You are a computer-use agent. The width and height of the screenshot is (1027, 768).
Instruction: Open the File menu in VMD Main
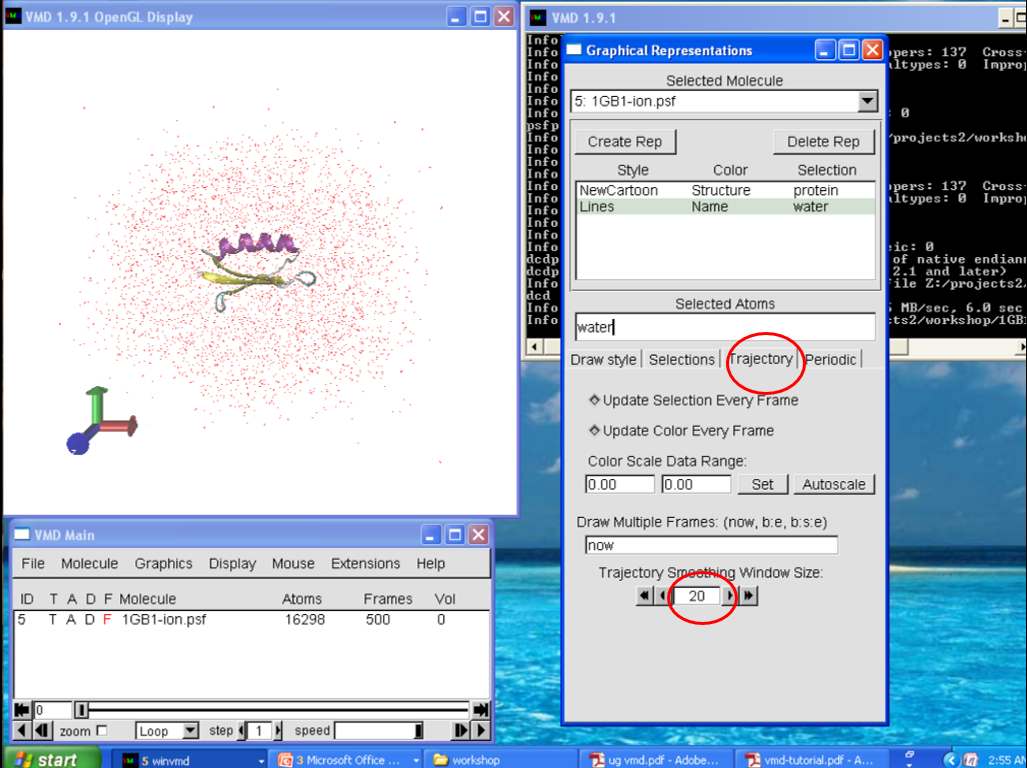(x=33, y=564)
